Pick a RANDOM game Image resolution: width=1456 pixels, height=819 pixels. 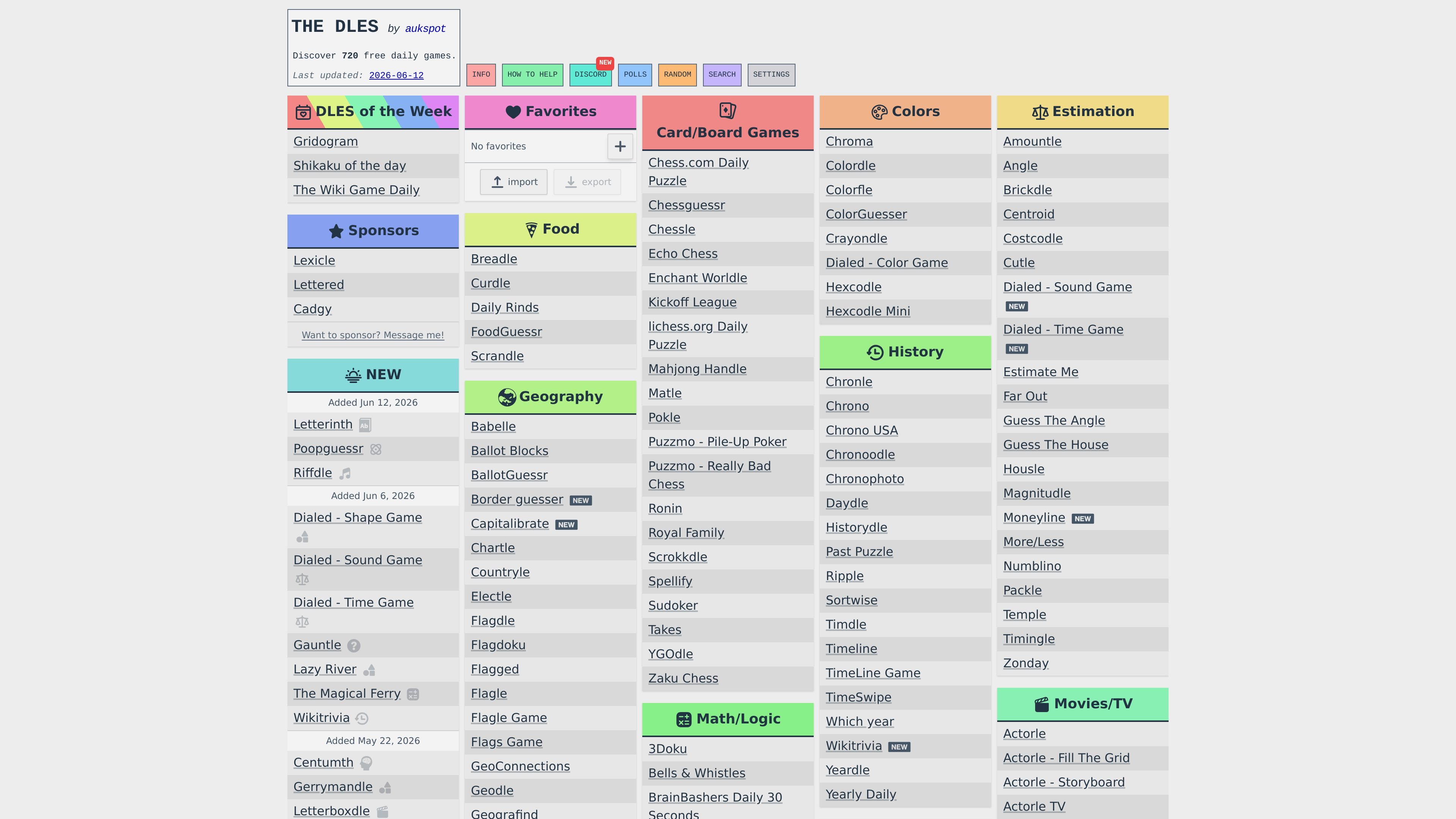coord(677,75)
